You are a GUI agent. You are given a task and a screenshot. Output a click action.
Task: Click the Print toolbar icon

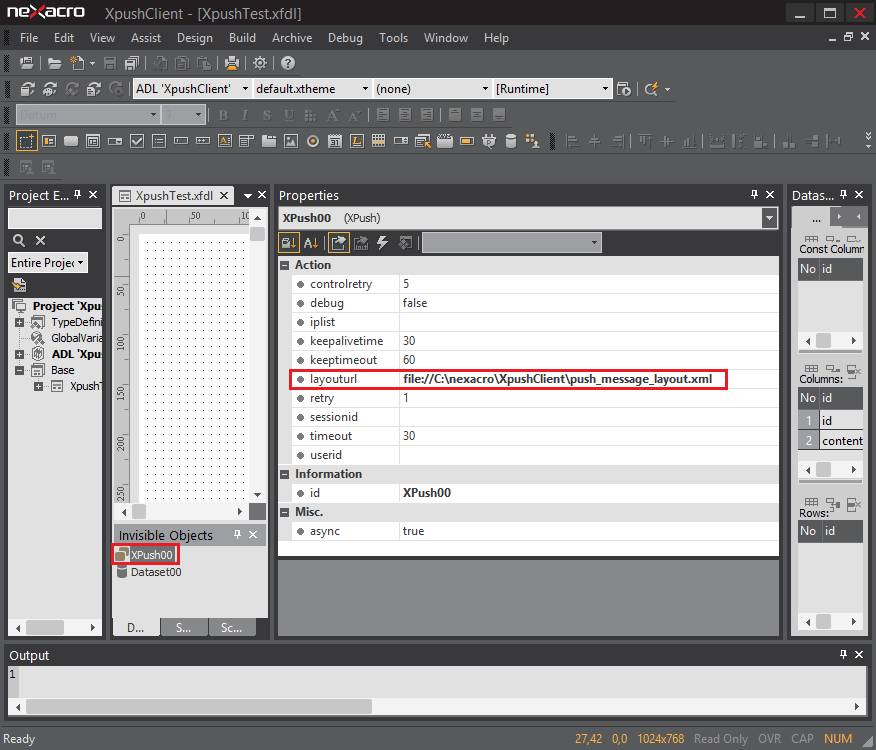(232, 63)
